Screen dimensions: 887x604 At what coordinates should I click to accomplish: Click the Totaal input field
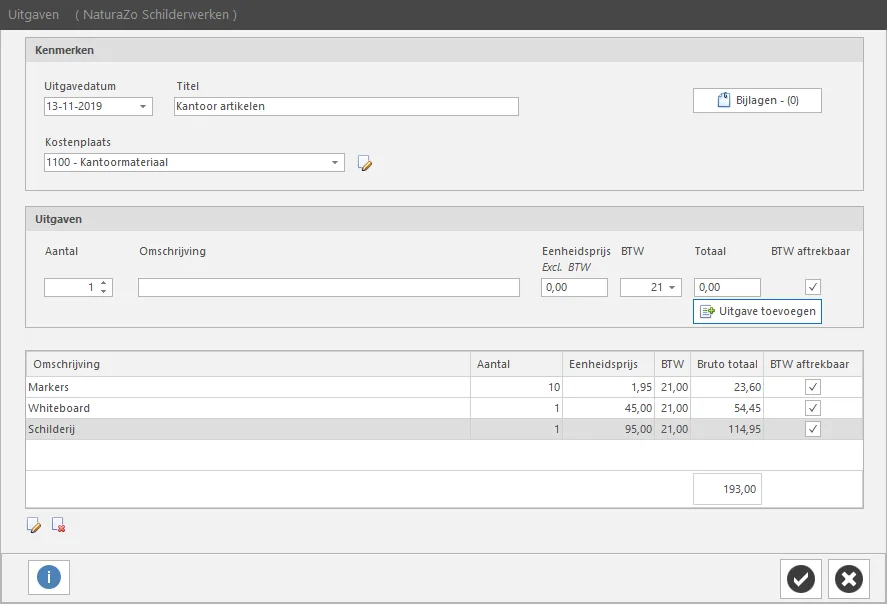727,287
